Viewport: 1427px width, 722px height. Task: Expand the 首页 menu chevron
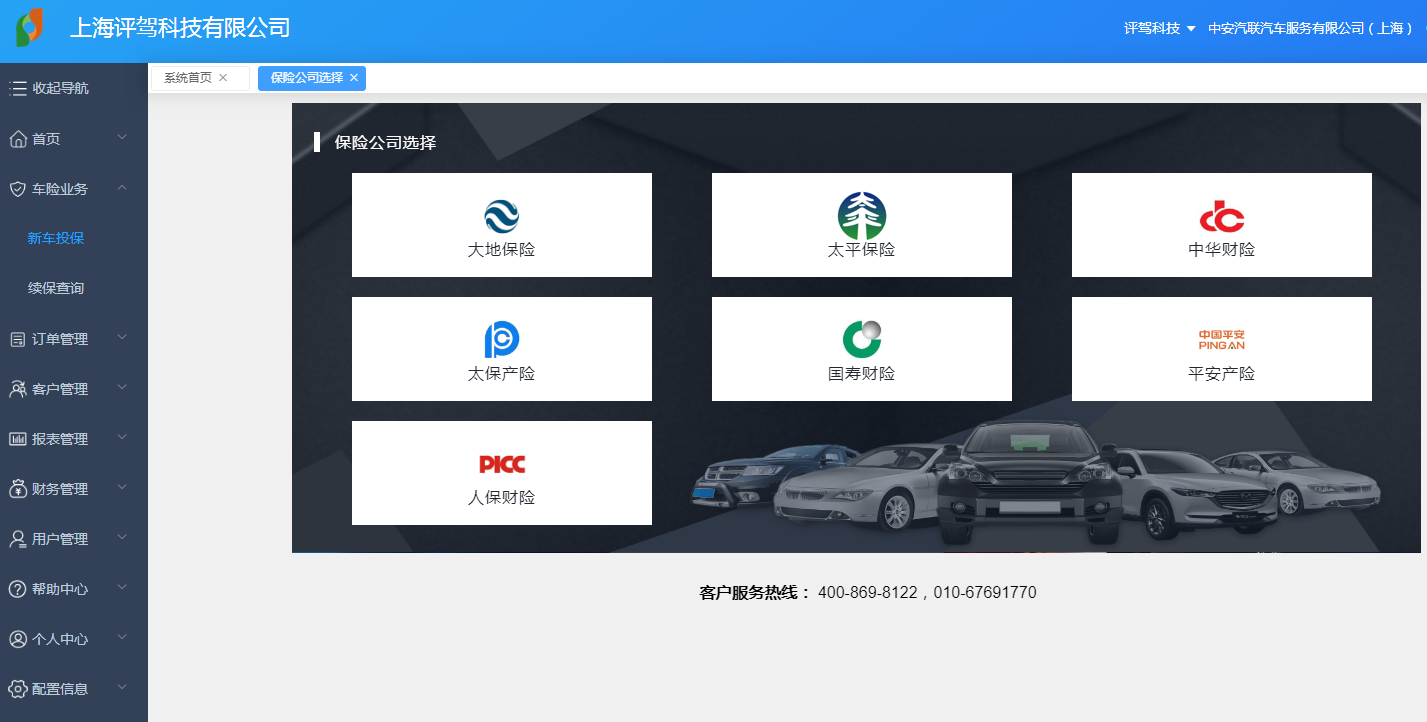point(122,137)
